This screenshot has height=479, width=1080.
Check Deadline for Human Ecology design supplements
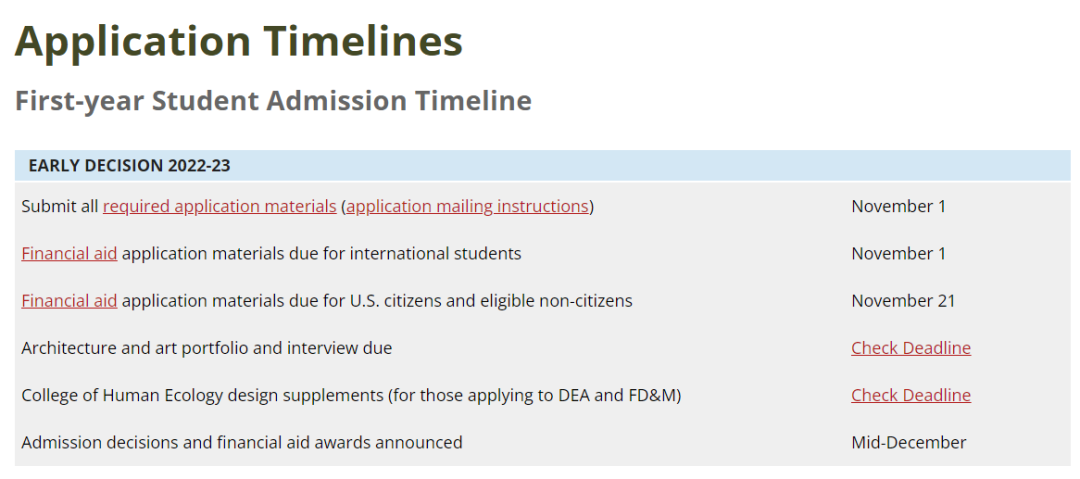tap(910, 395)
